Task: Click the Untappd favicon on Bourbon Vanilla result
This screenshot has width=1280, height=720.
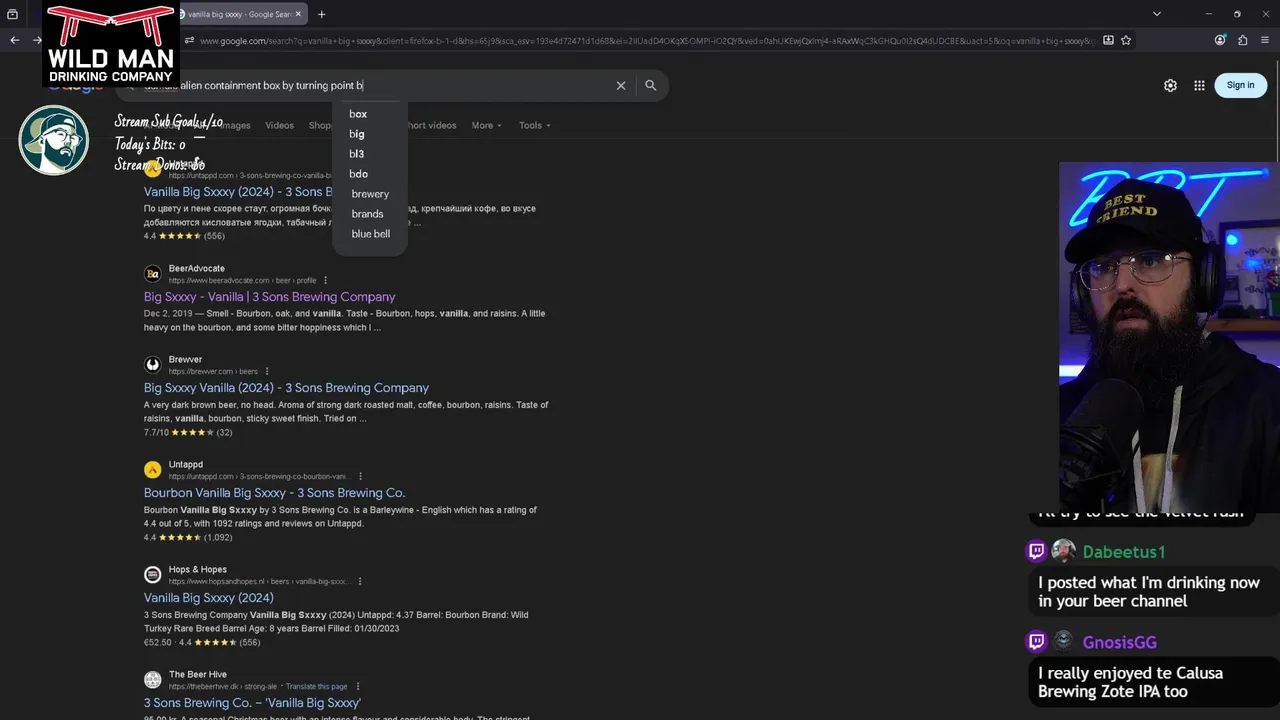Action: tap(152, 470)
